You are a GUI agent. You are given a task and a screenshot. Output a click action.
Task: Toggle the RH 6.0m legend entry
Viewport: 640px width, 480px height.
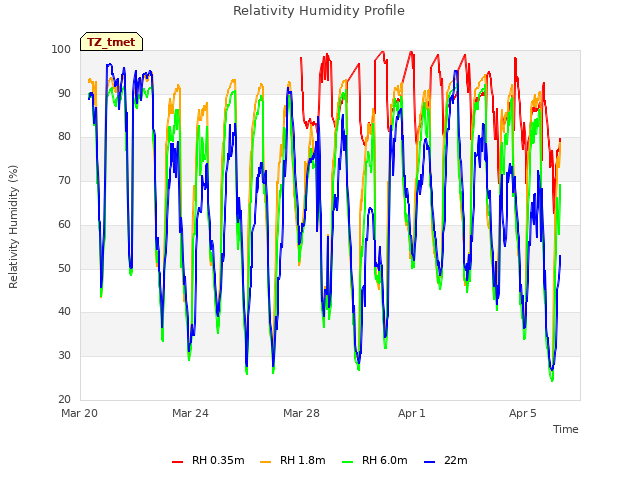pyautogui.click(x=375, y=460)
